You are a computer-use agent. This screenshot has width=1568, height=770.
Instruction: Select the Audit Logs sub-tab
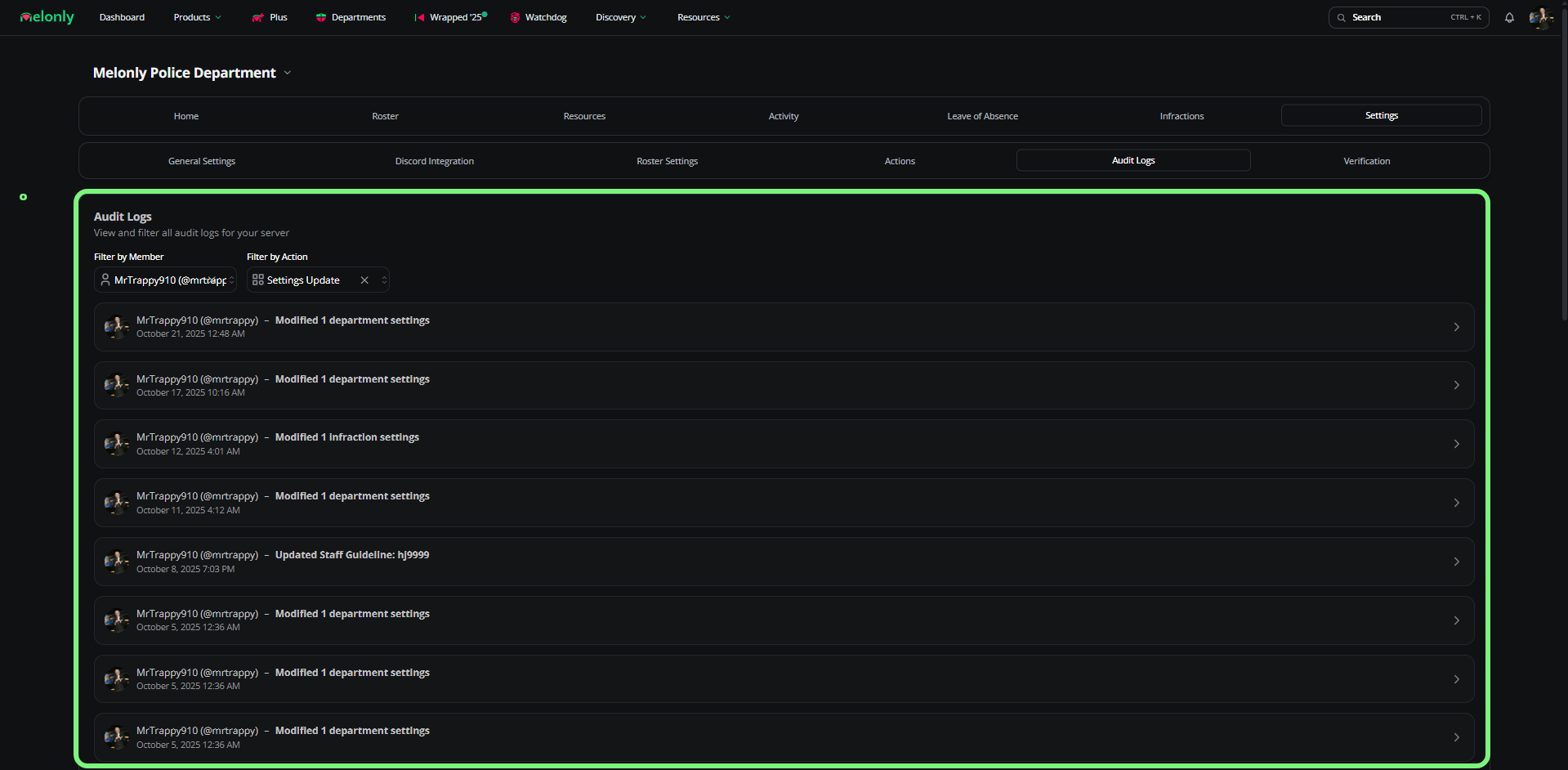click(1133, 160)
